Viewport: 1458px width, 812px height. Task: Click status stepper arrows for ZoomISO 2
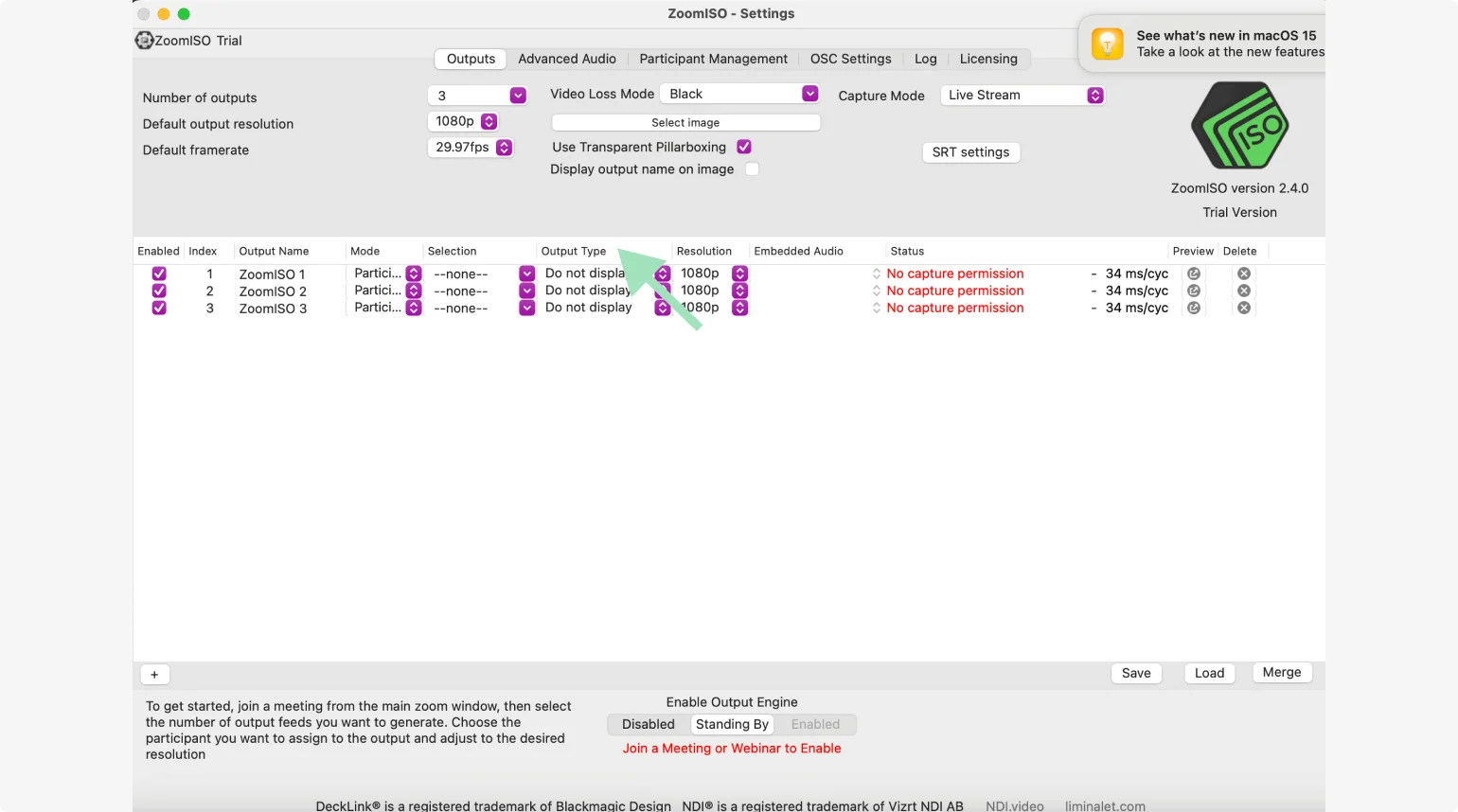(x=877, y=291)
